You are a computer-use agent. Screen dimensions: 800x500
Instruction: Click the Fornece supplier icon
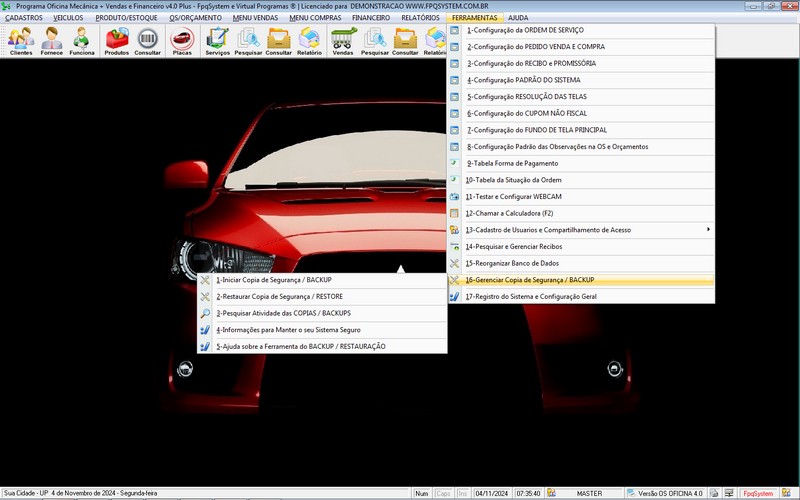click(x=51, y=40)
